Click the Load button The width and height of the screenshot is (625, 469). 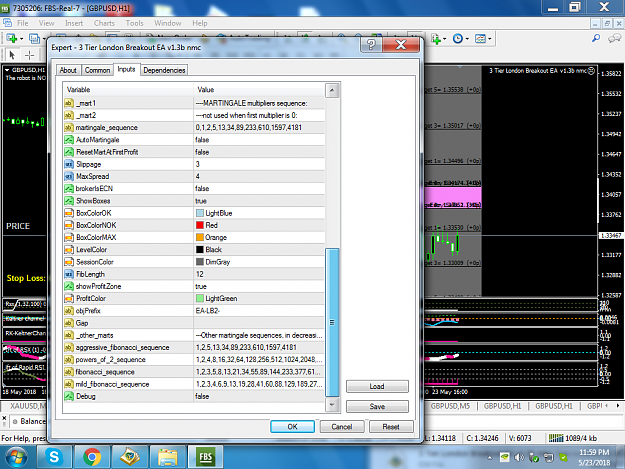[377, 386]
